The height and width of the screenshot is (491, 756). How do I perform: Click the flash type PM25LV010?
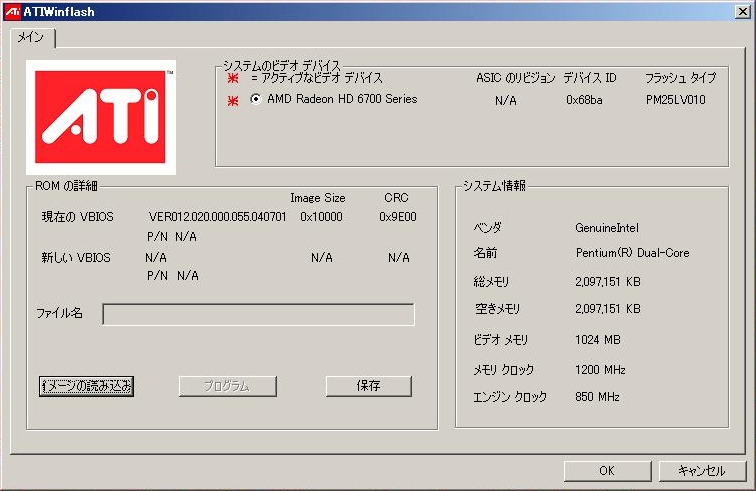(x=676, y=100)
